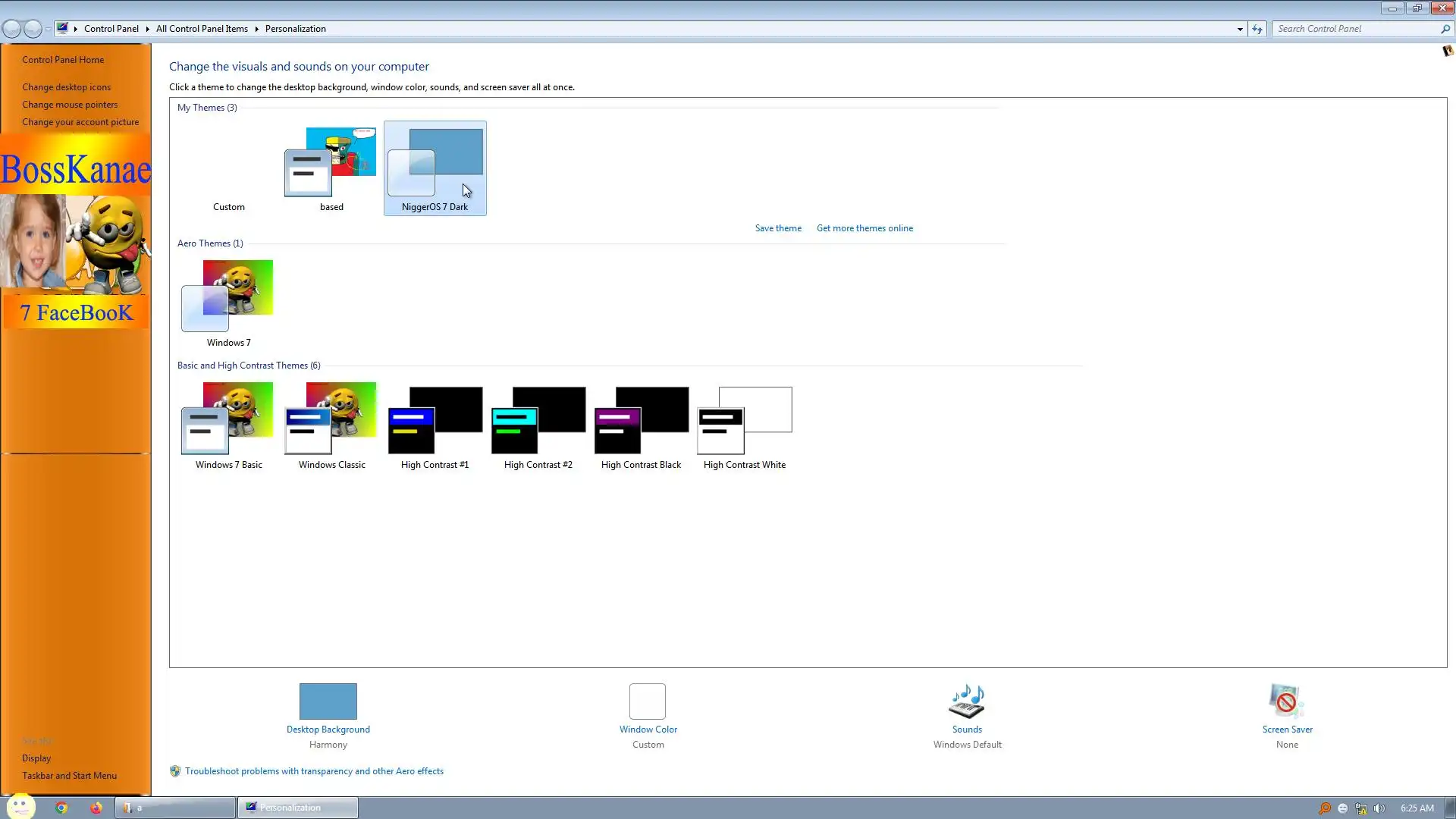Open Desktop Background settings icon
The height and width of the screenshot is (819, 1456).
coord(328,701)
